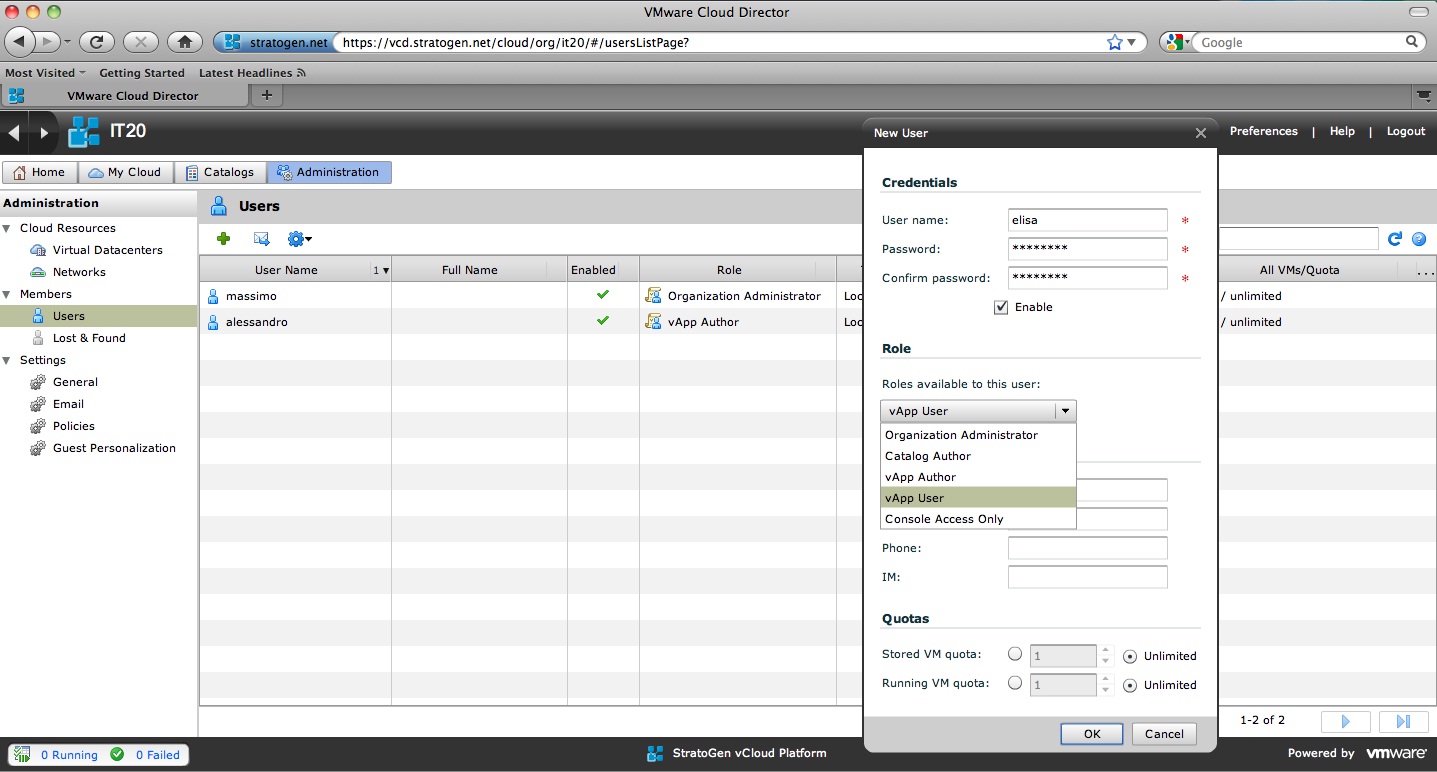Collapse the Settings tree section
Viewport: 1437px width, 772px height.
7,360
